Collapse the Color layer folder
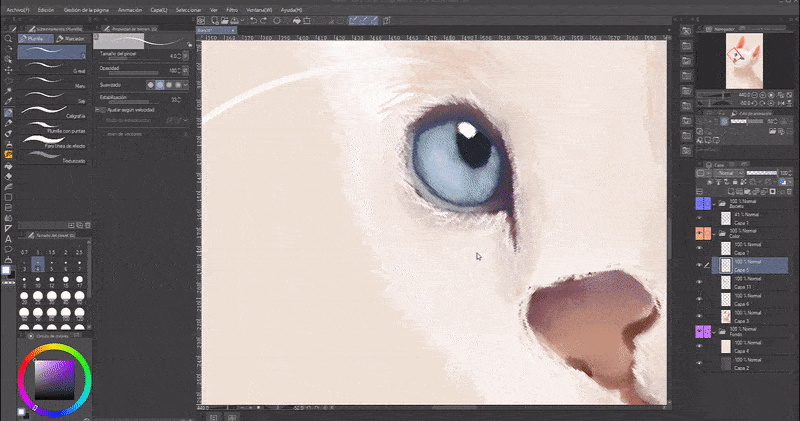 tap(715, 234)
